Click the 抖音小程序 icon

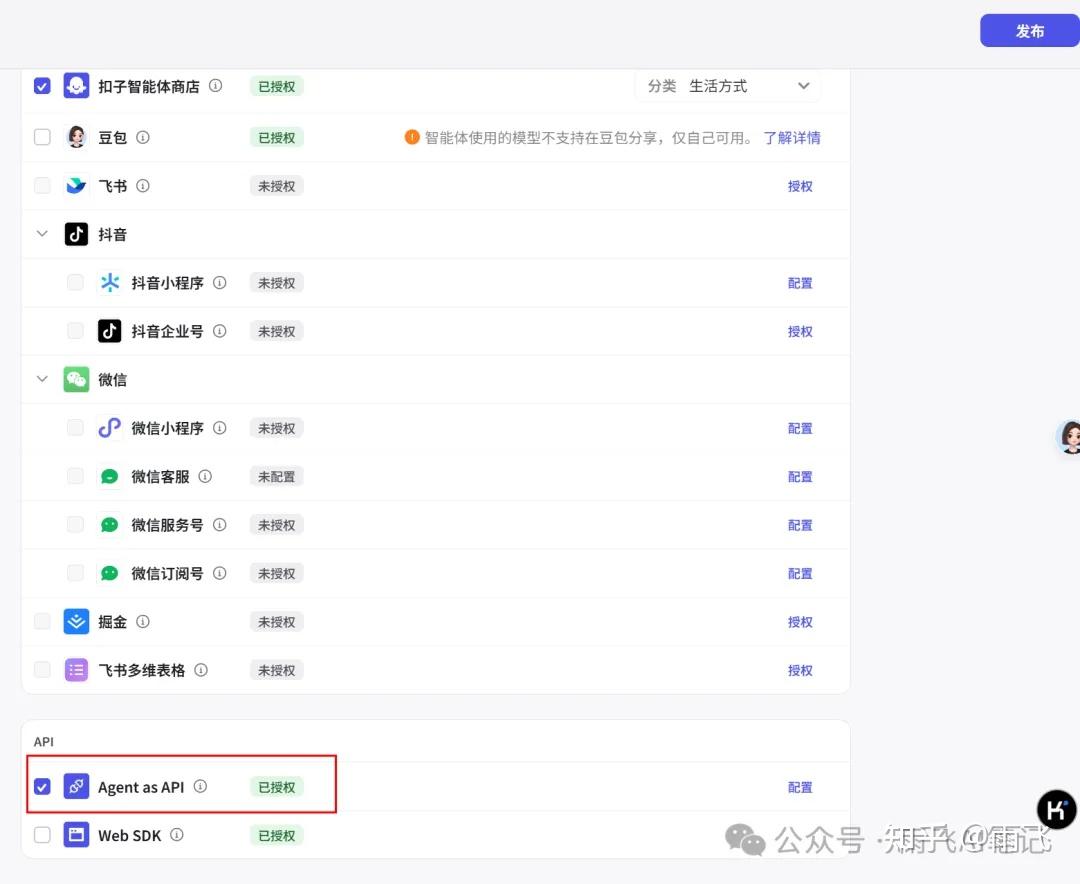click(x=110, y=282)
